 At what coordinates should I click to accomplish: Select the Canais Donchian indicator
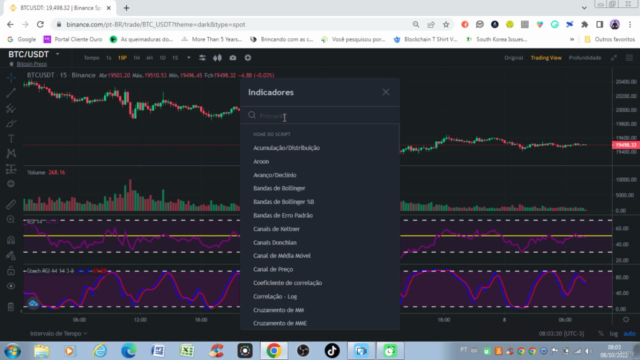pyautogui.click(x=275, y=242)
